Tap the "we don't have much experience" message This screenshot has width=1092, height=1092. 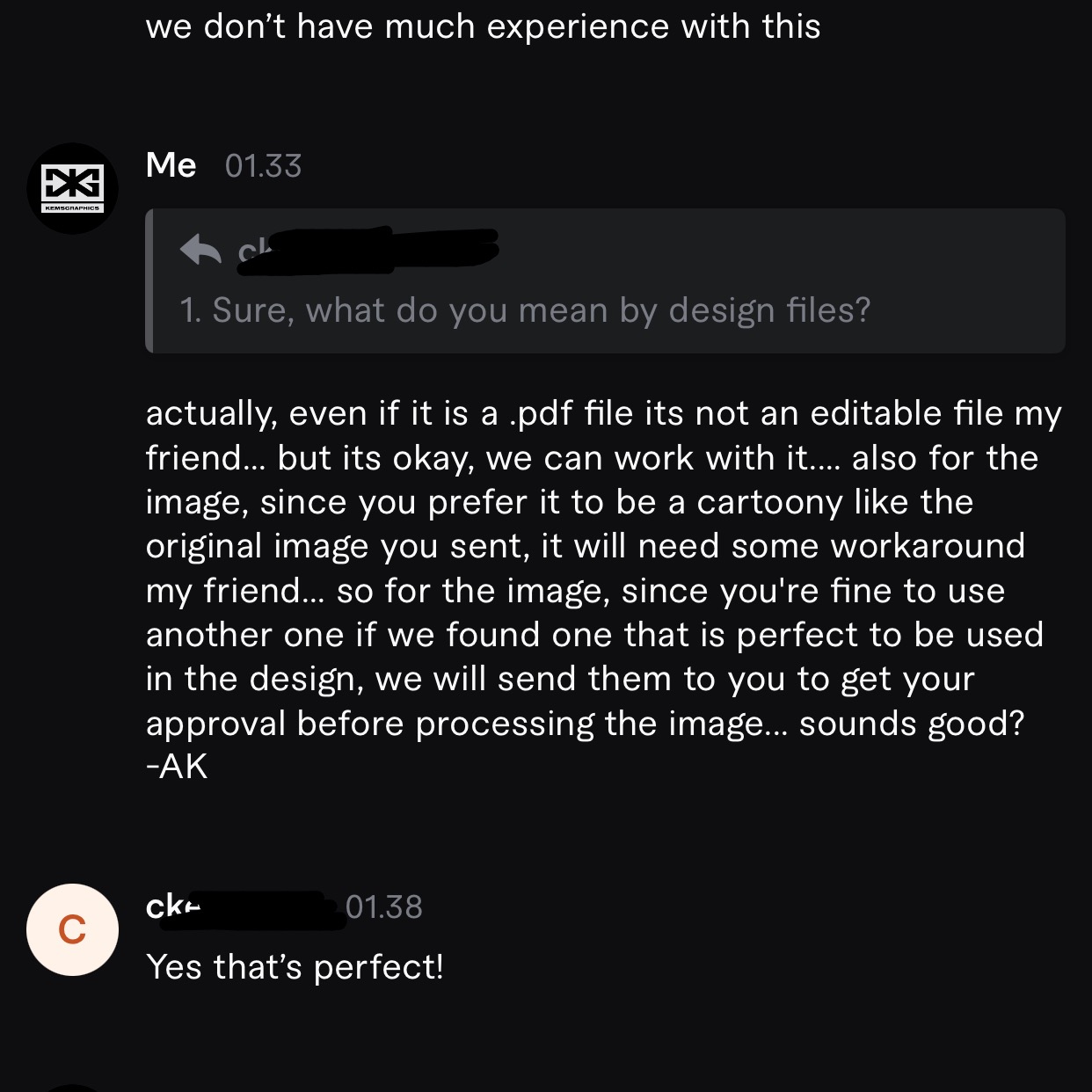pyautogui.click(x=484, y=26)
